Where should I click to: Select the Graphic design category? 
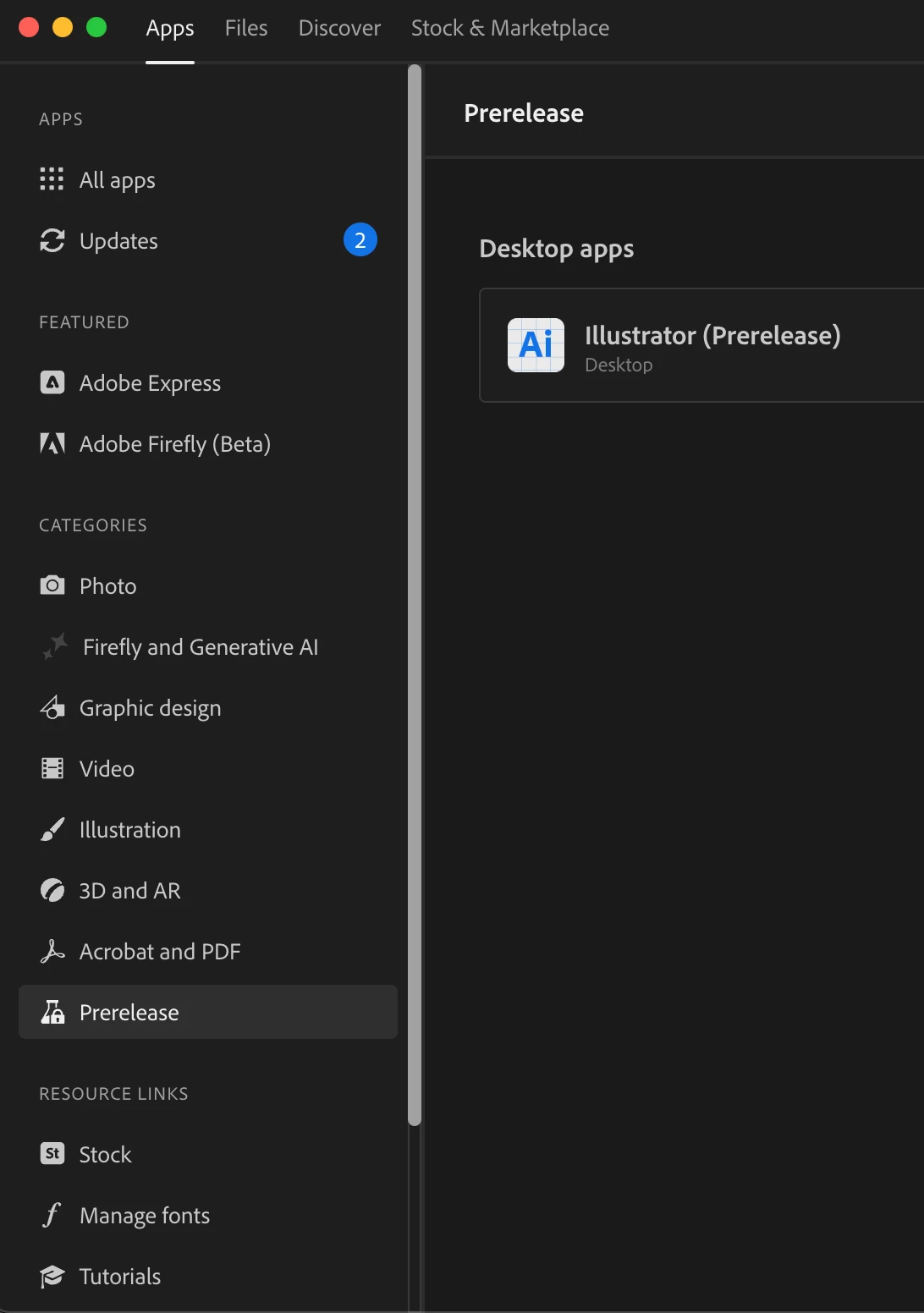coord(208,708)
